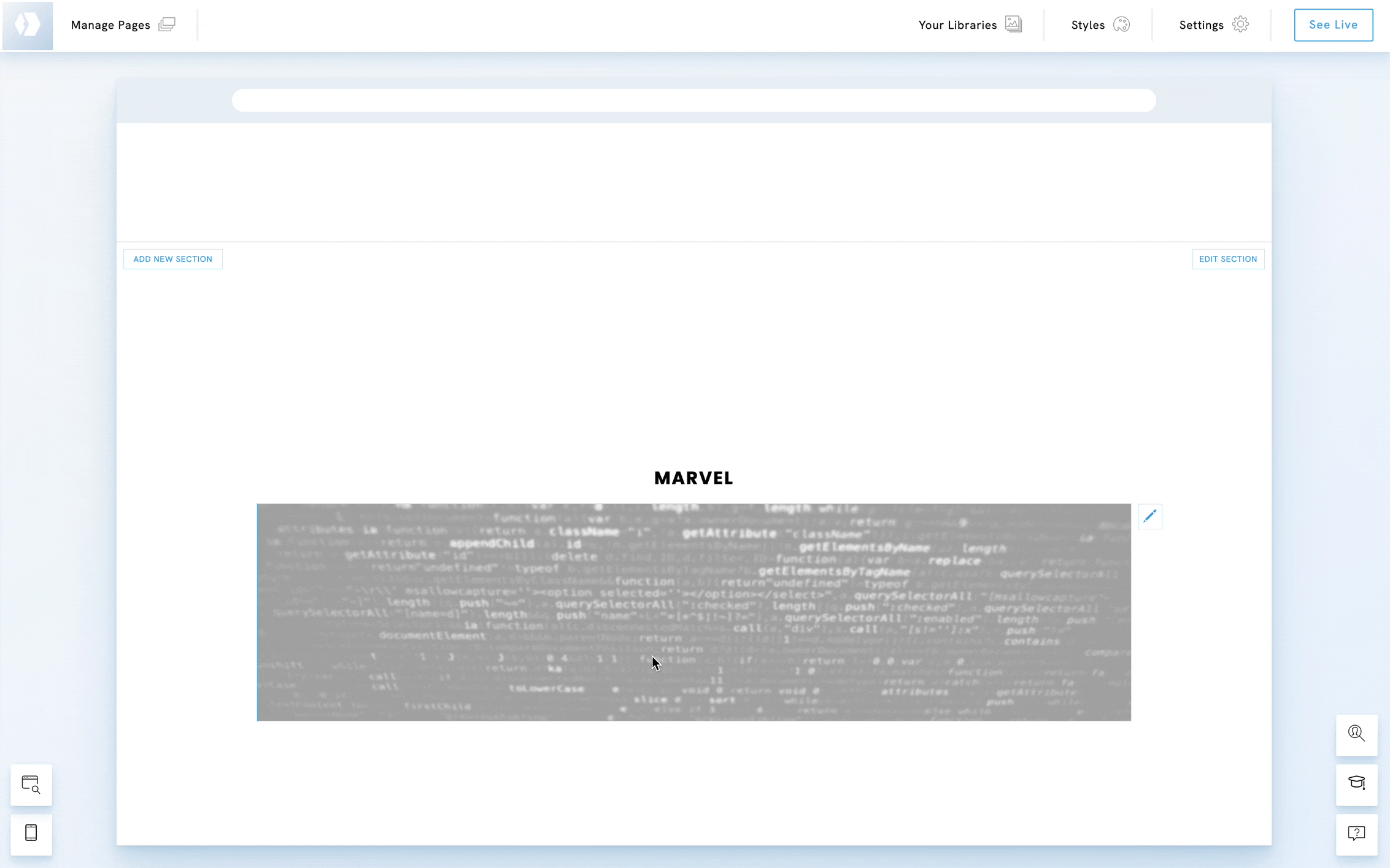Click the pencil edit icon beside image
1390x868 pixels.
tap(1149, 517)
